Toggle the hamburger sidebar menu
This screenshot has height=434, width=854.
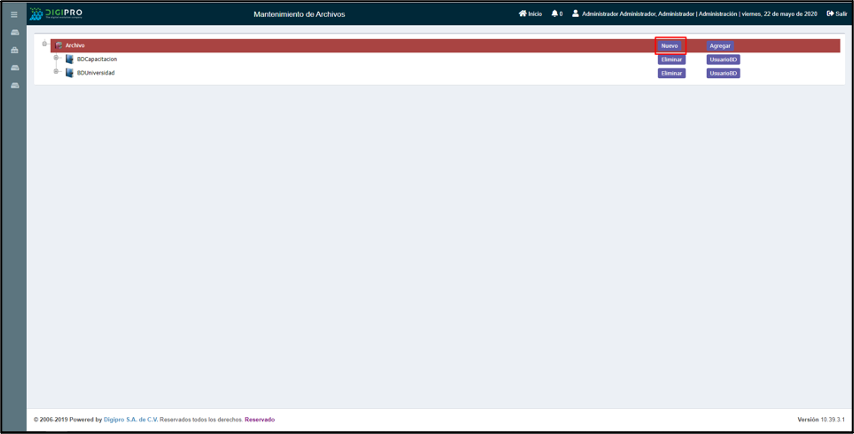[x=14, y=14]
